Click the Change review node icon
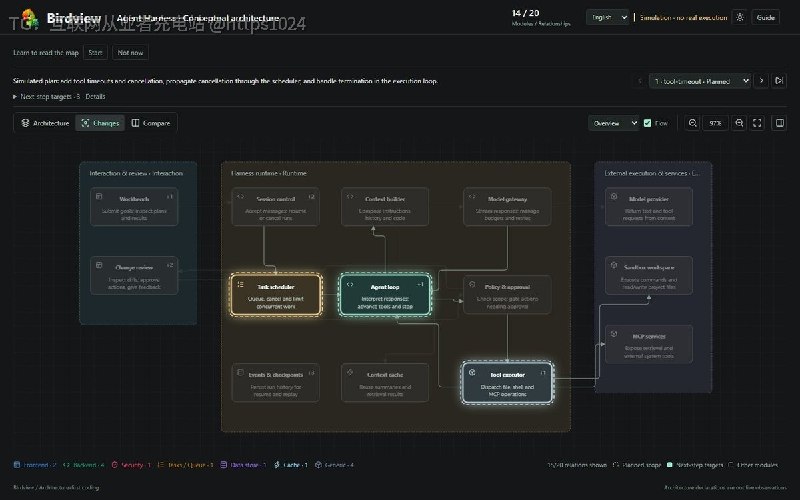Viewport: 800px width, 500px height. (99, 265)
